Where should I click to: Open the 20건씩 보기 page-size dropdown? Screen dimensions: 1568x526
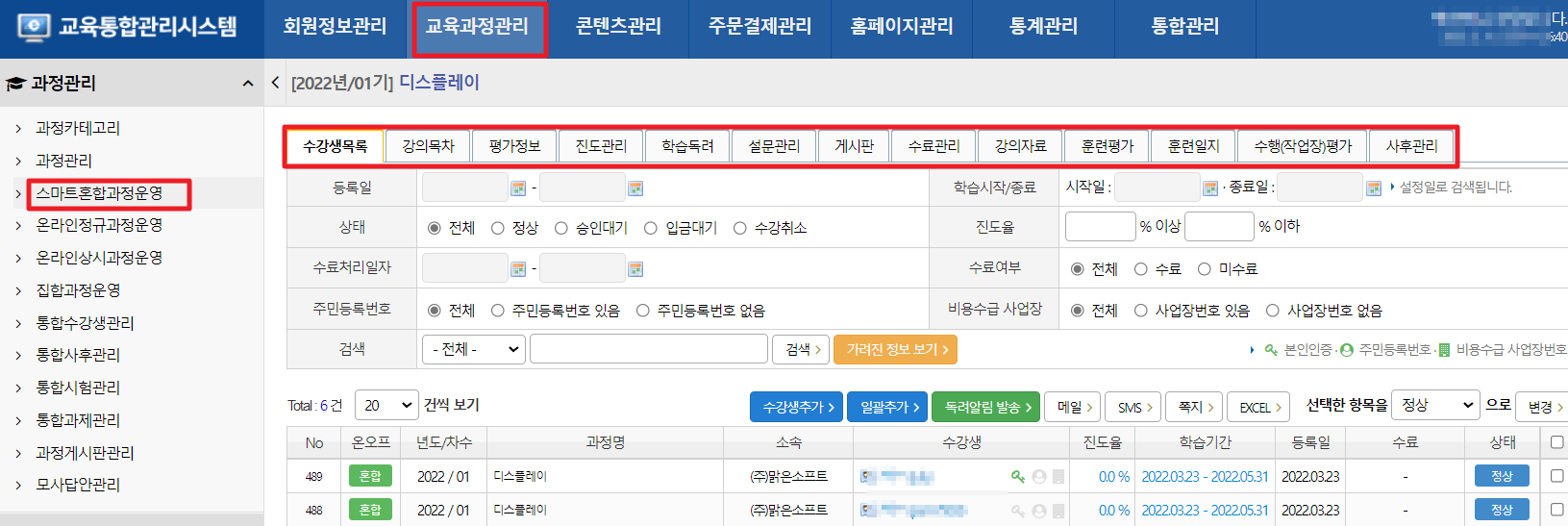tap(386, 406)
